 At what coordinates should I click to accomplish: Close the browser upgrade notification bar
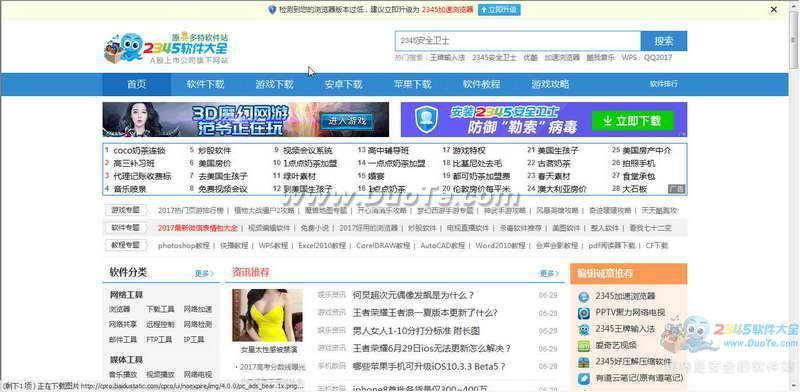(773, 9)
